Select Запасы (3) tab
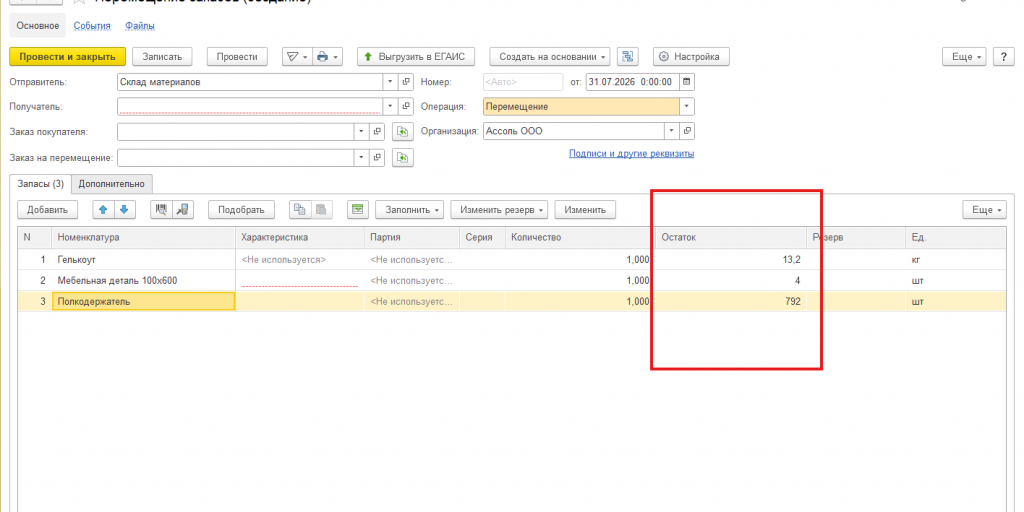 [40, 184]
